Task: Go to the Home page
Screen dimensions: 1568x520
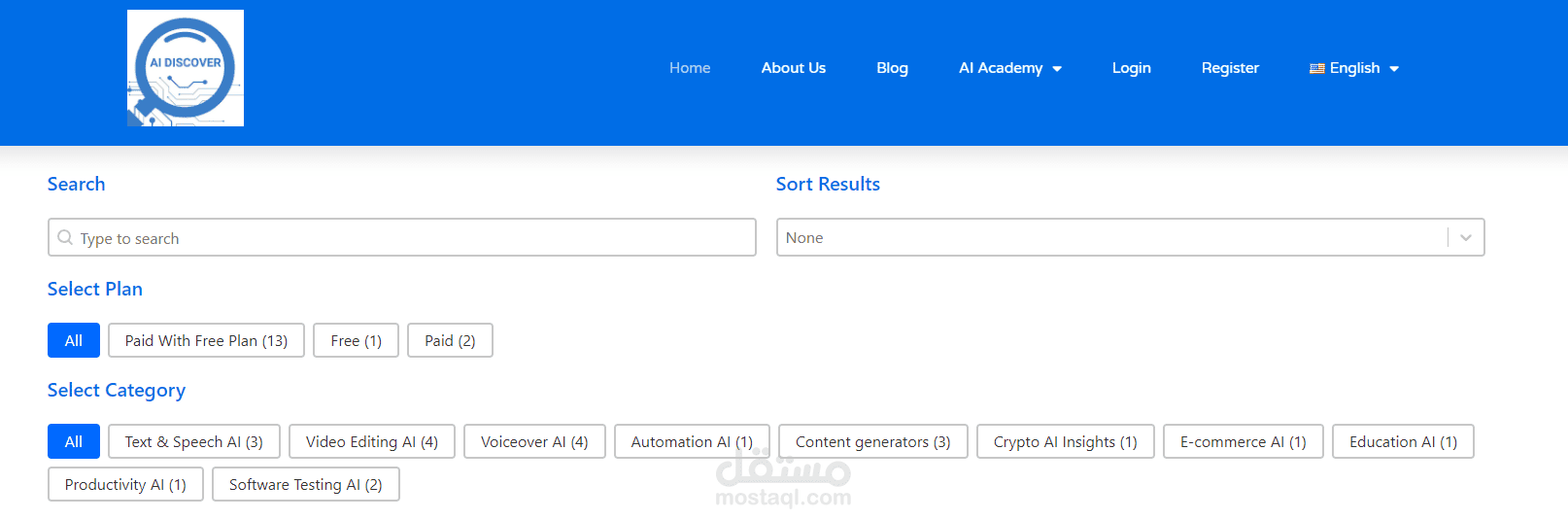Action: (690, 68)
